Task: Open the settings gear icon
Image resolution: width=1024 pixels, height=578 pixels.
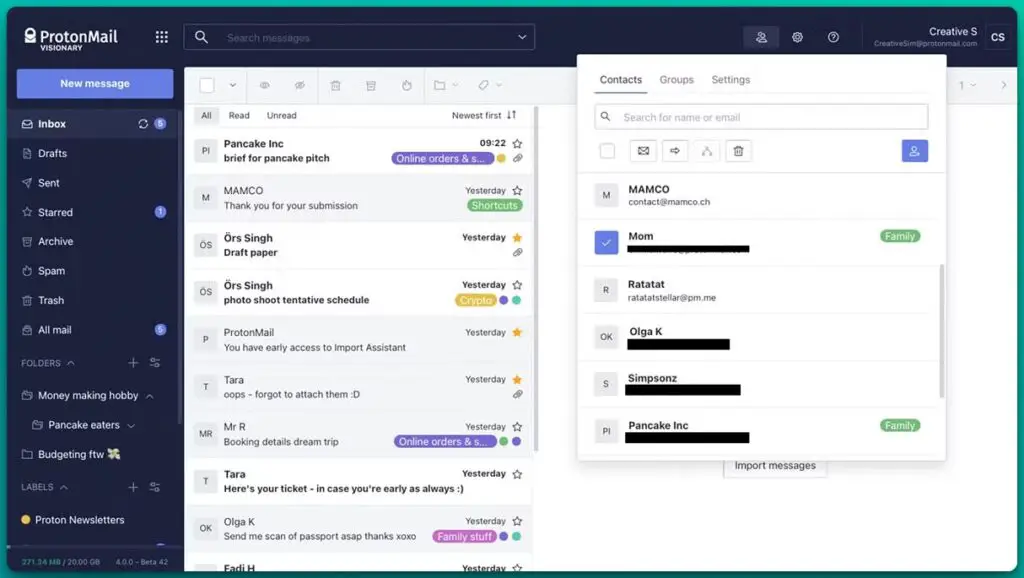Action: (797, 36)
